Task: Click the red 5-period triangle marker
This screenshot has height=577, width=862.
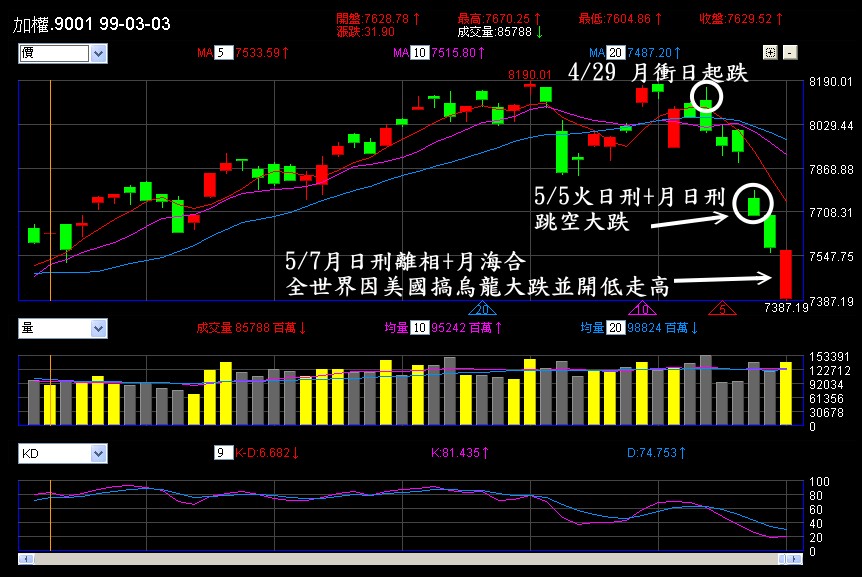Action: point(721,310)
